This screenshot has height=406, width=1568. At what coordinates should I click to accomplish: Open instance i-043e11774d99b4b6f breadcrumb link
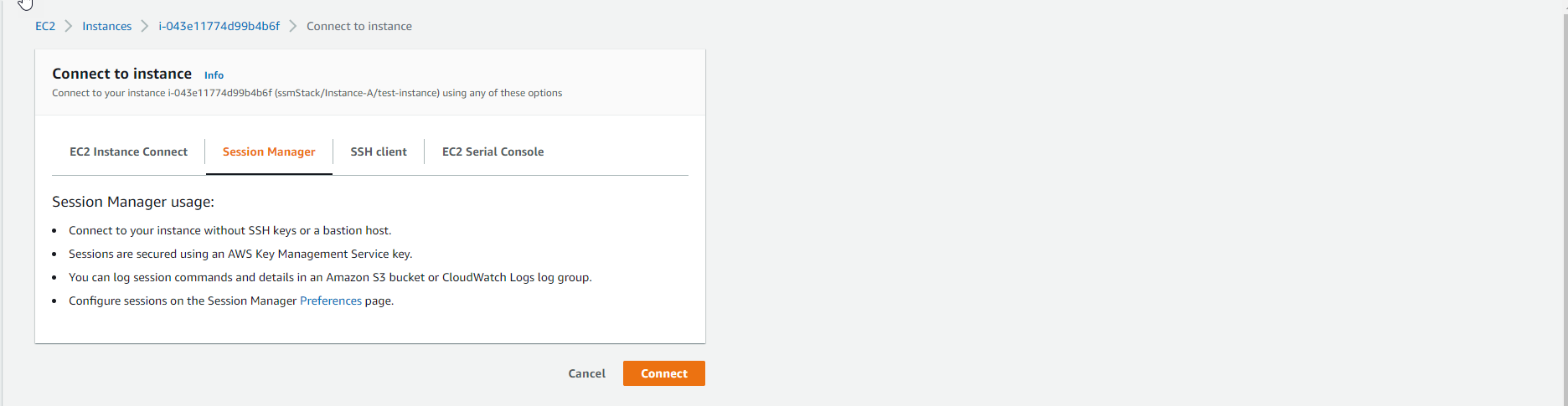click(219, 26)
